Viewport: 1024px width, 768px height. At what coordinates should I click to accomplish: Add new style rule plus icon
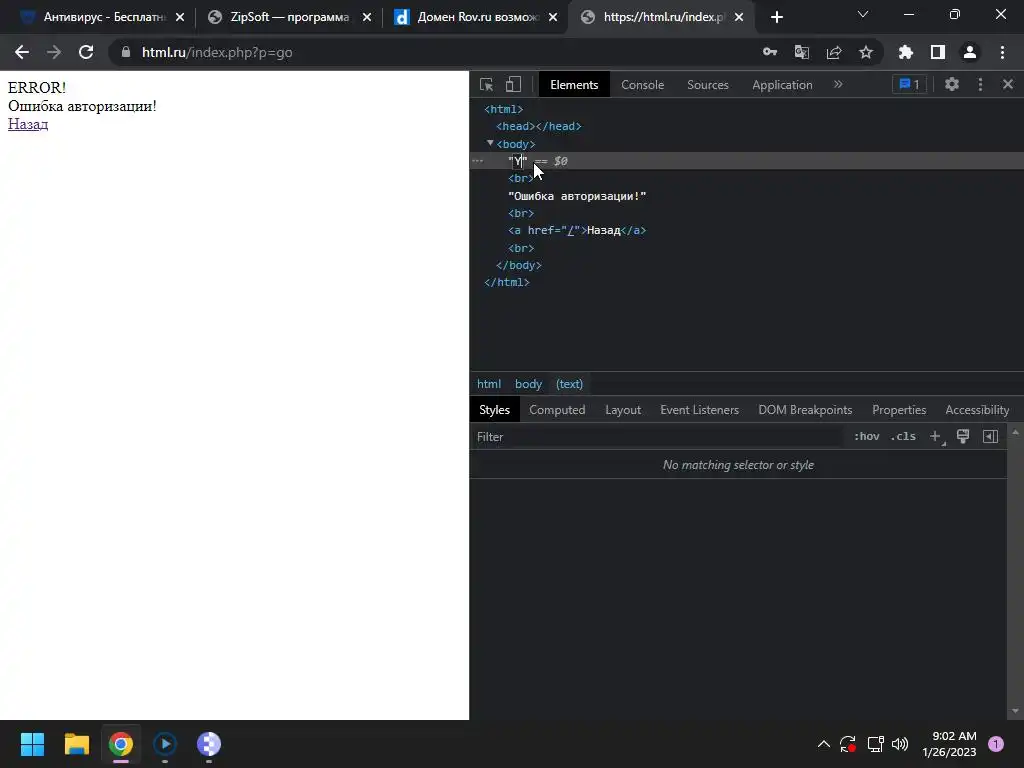(936, 437)
